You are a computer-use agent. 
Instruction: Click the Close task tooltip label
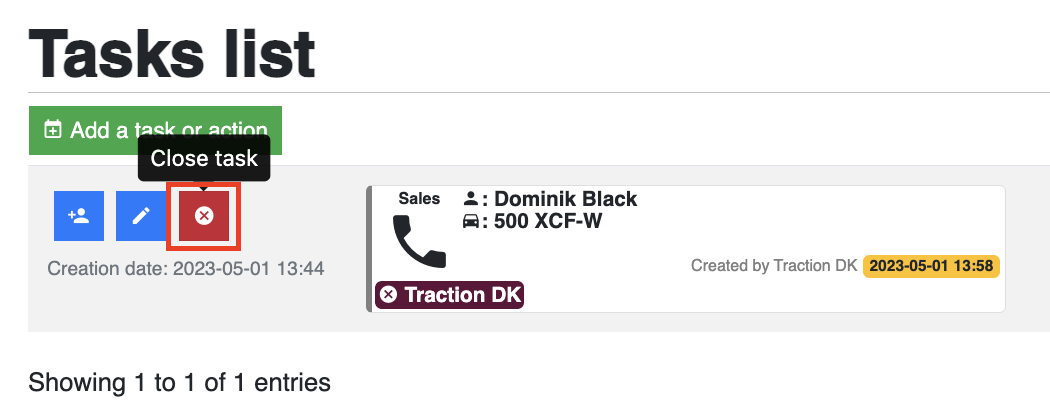click(x=204, y=158)
